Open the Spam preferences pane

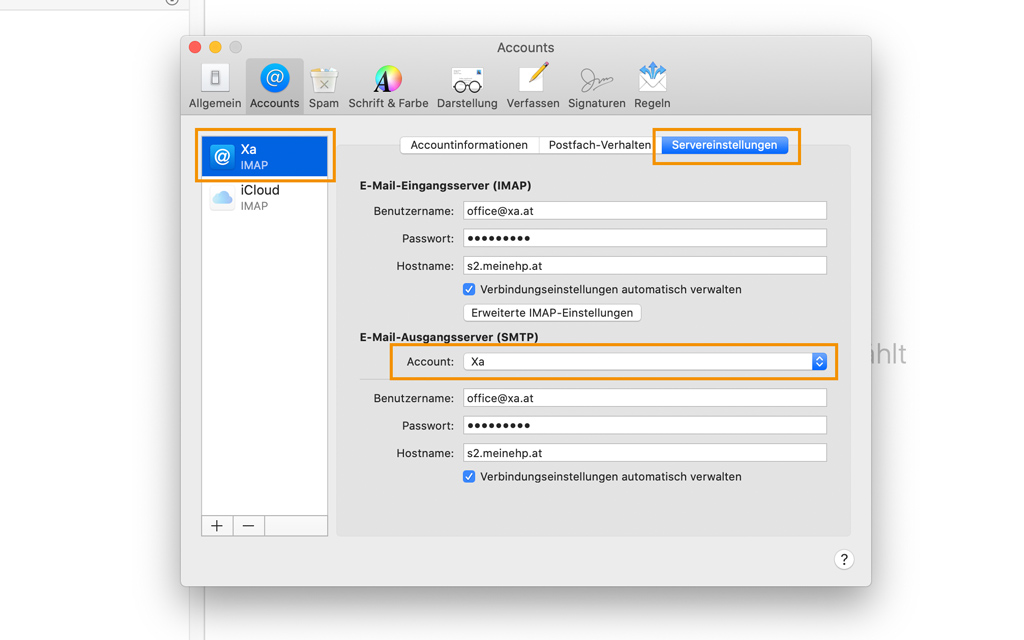click(324, 86)
